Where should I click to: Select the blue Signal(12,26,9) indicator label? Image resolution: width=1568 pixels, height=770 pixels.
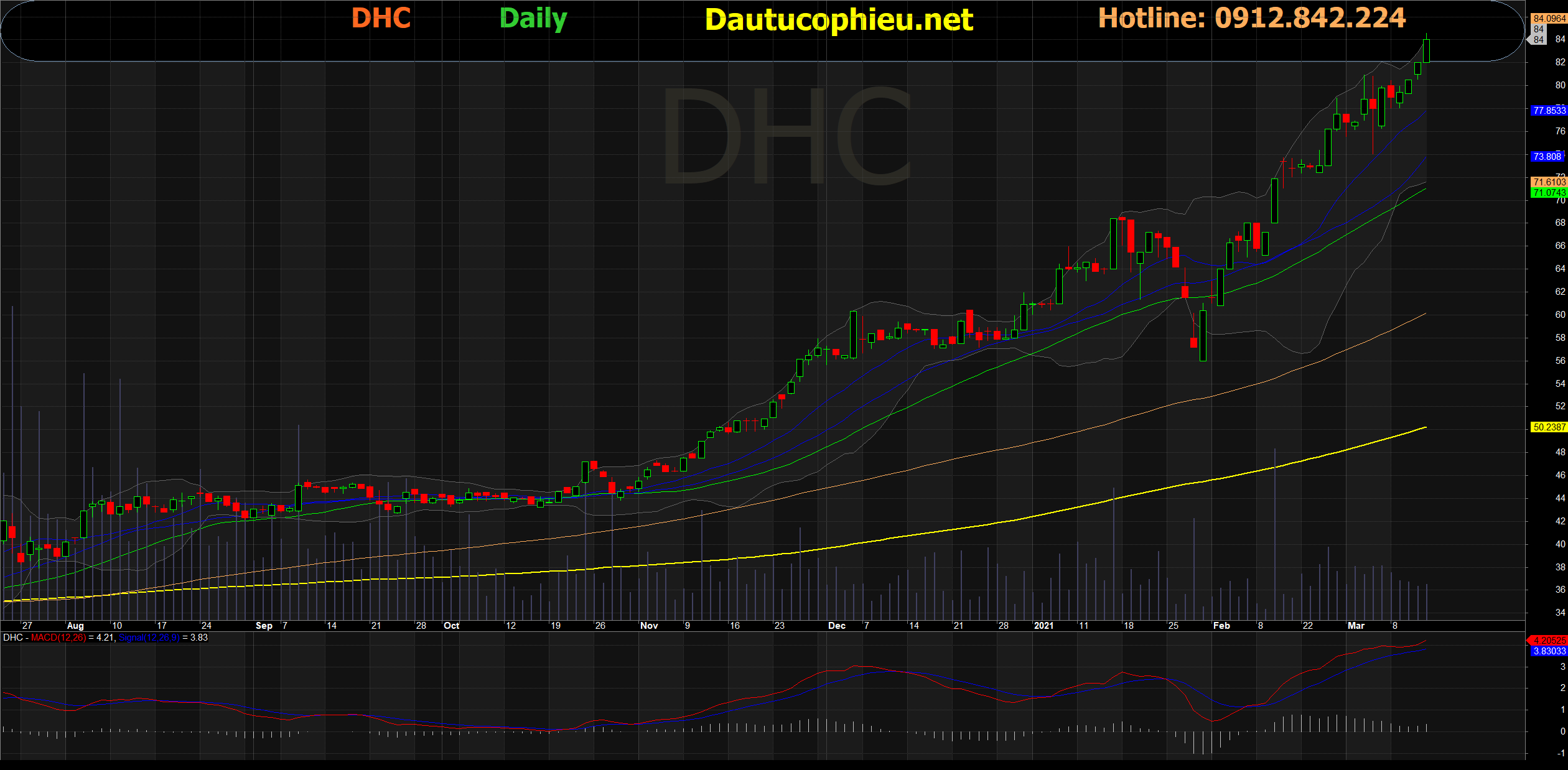pos(148,638)
